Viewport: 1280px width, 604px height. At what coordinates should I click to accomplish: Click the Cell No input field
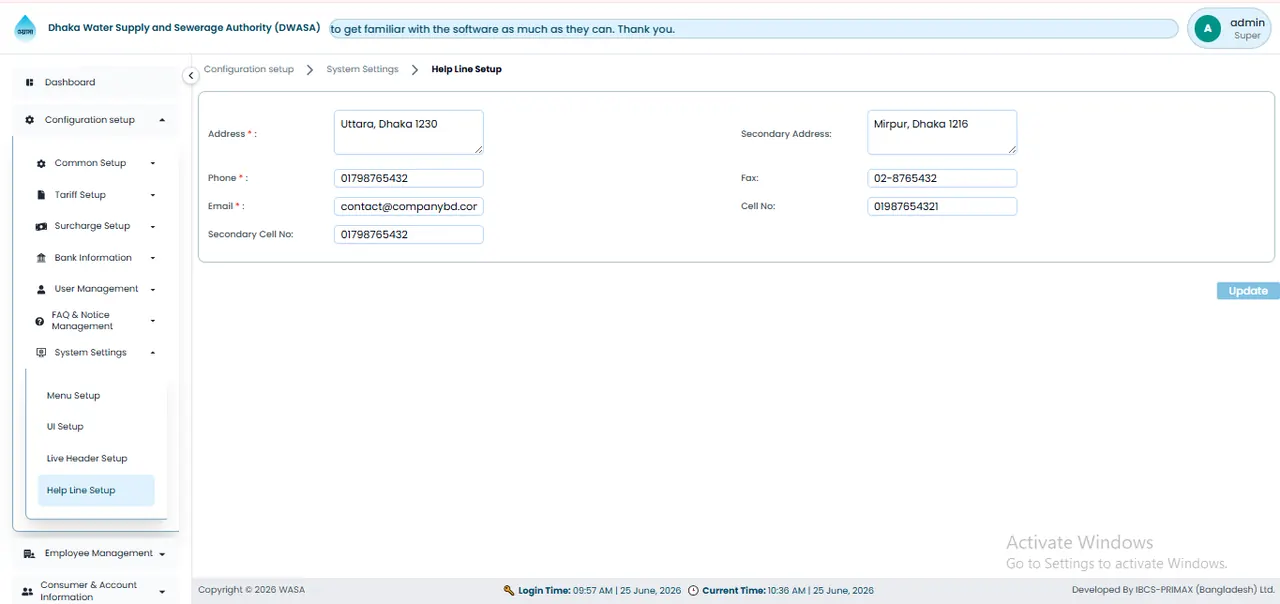pyautogui.click(x=942, y=206)
